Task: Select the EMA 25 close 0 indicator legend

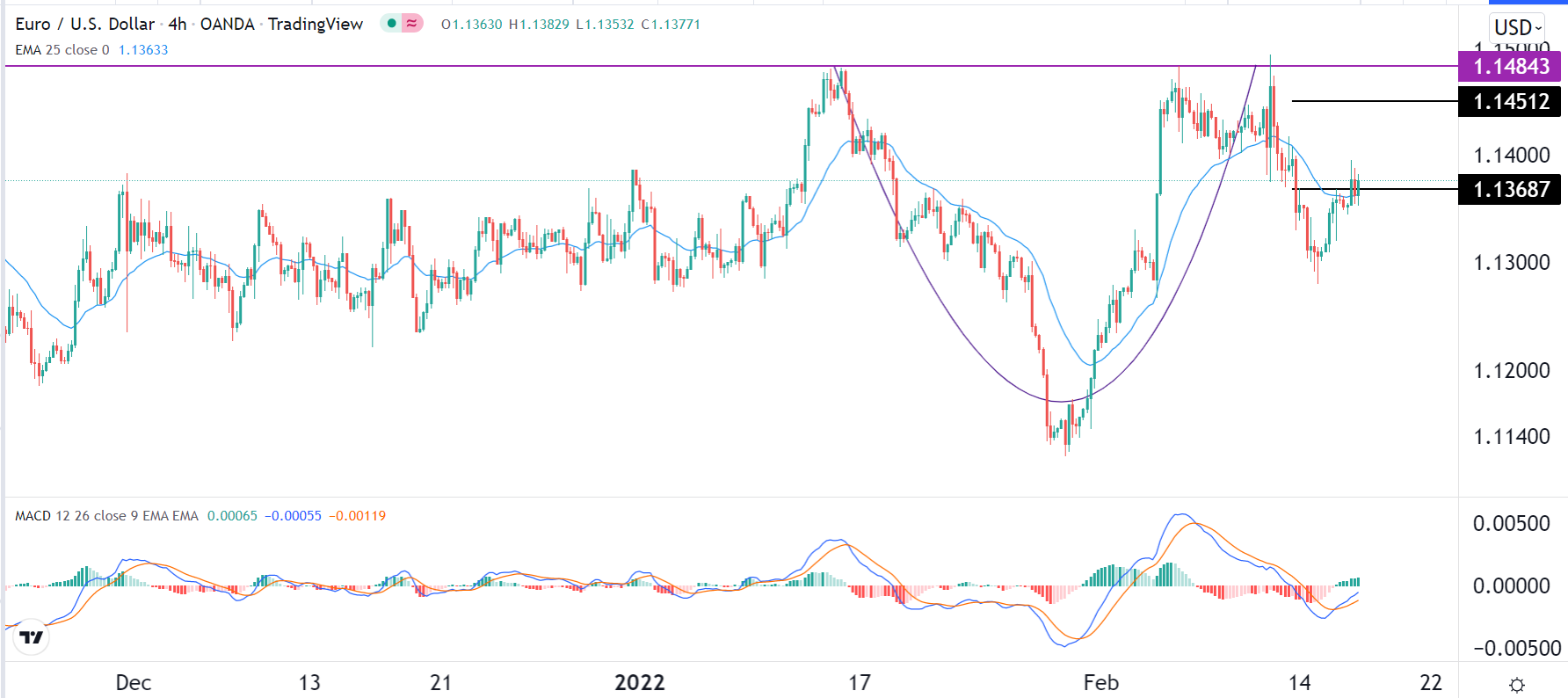Action: (62, 50)
